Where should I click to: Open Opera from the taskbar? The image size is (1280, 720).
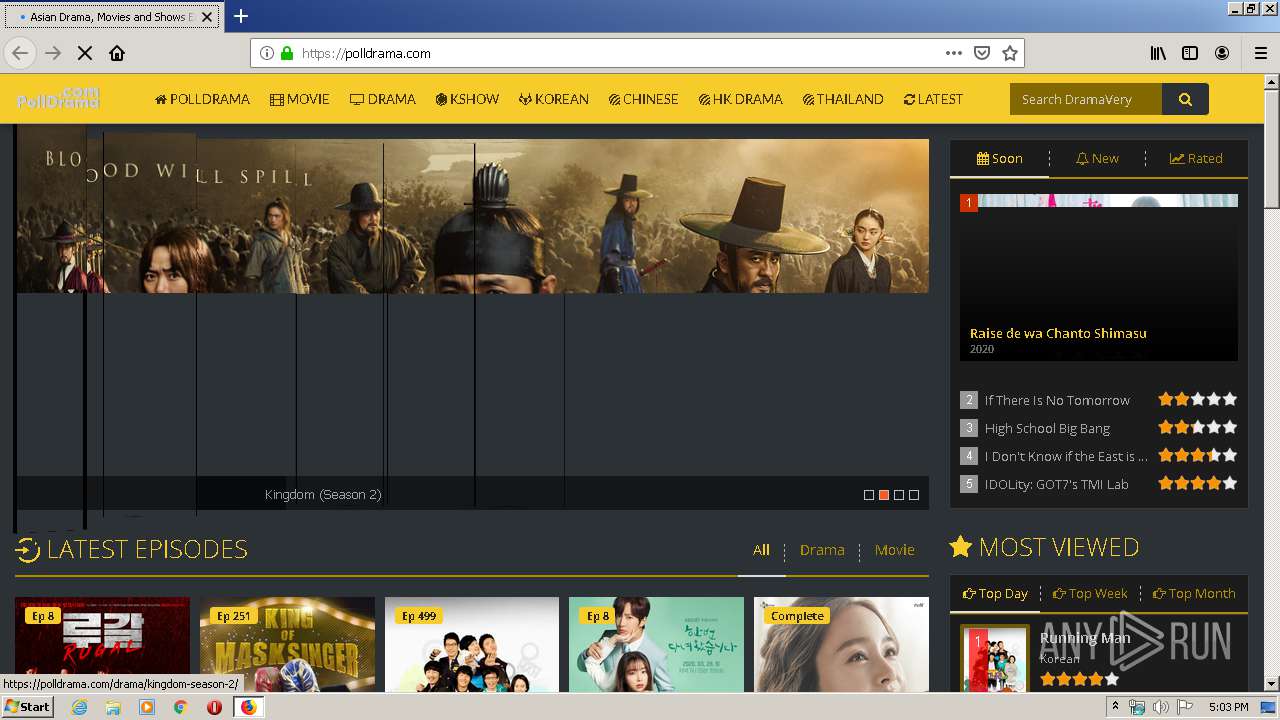[x=214, y=707]
